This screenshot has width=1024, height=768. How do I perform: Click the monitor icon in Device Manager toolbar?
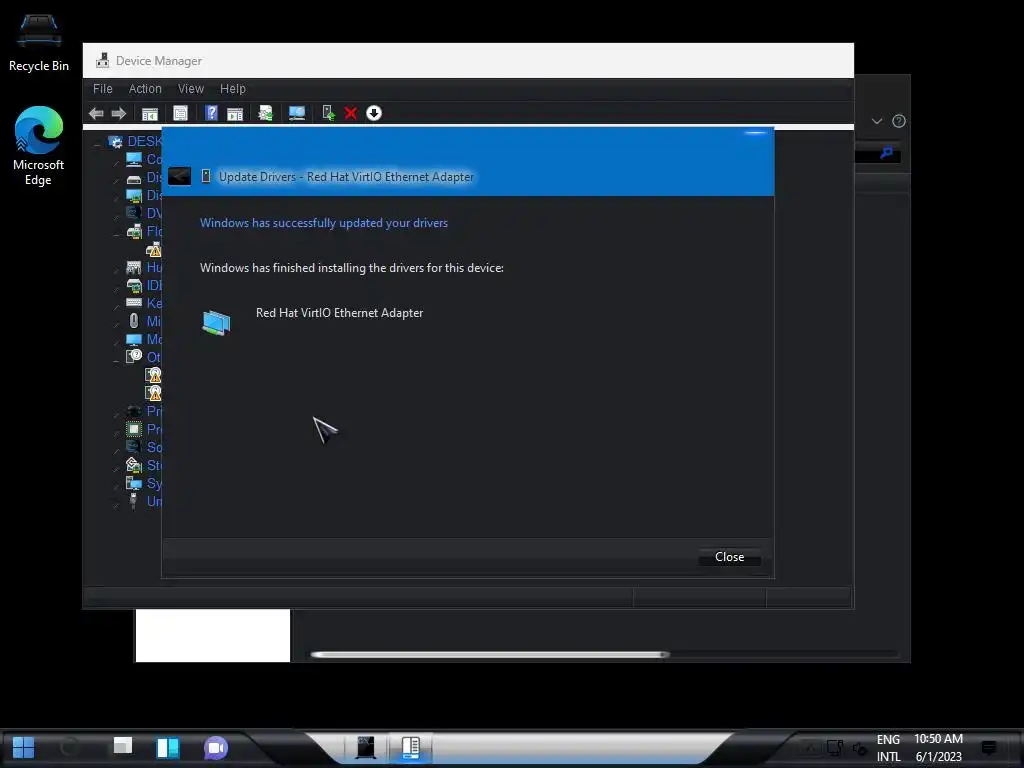(x=296, y=114)
